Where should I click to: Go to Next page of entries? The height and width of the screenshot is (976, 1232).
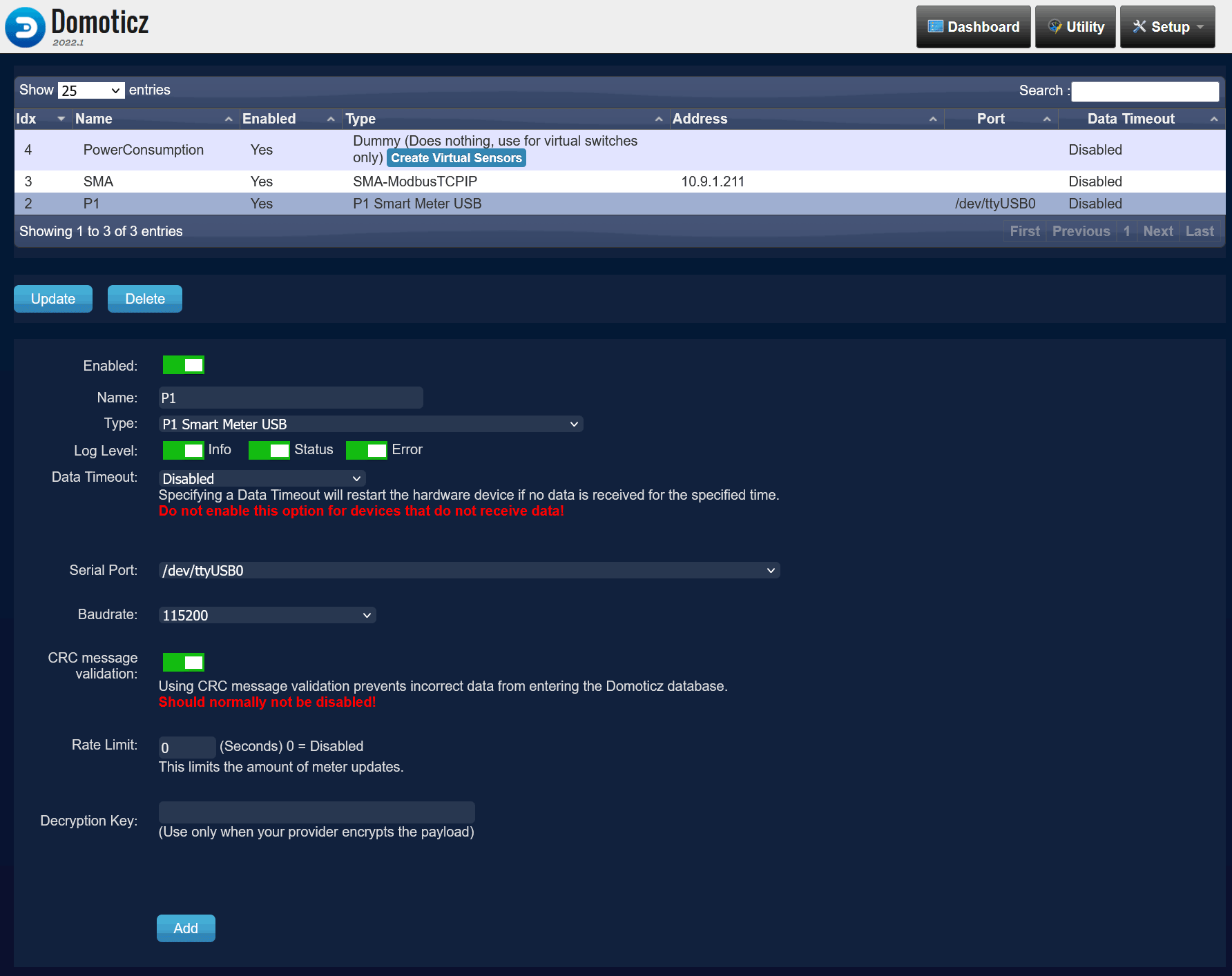point(1158,231)
